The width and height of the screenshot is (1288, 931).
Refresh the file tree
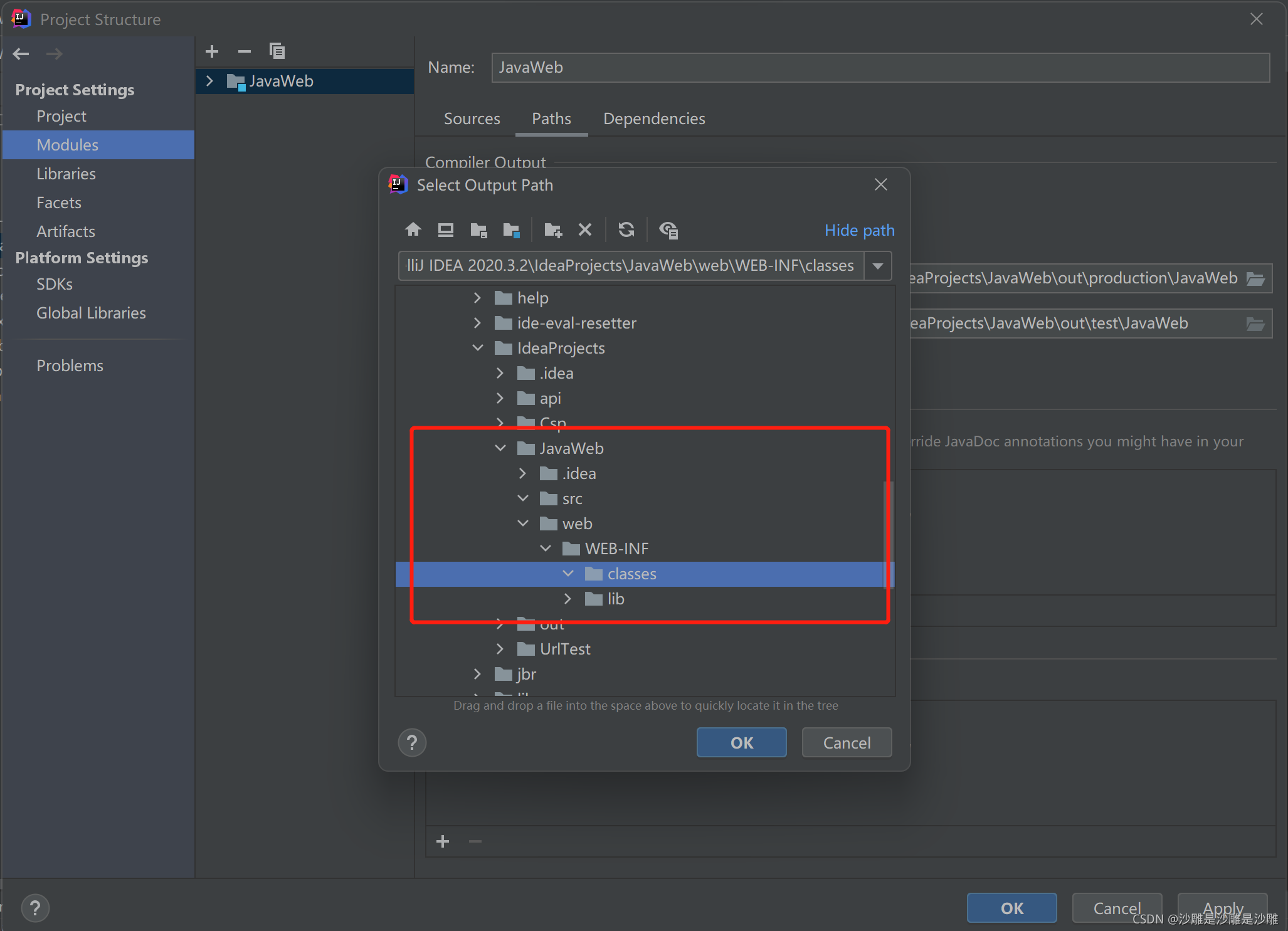pos(626,230)
